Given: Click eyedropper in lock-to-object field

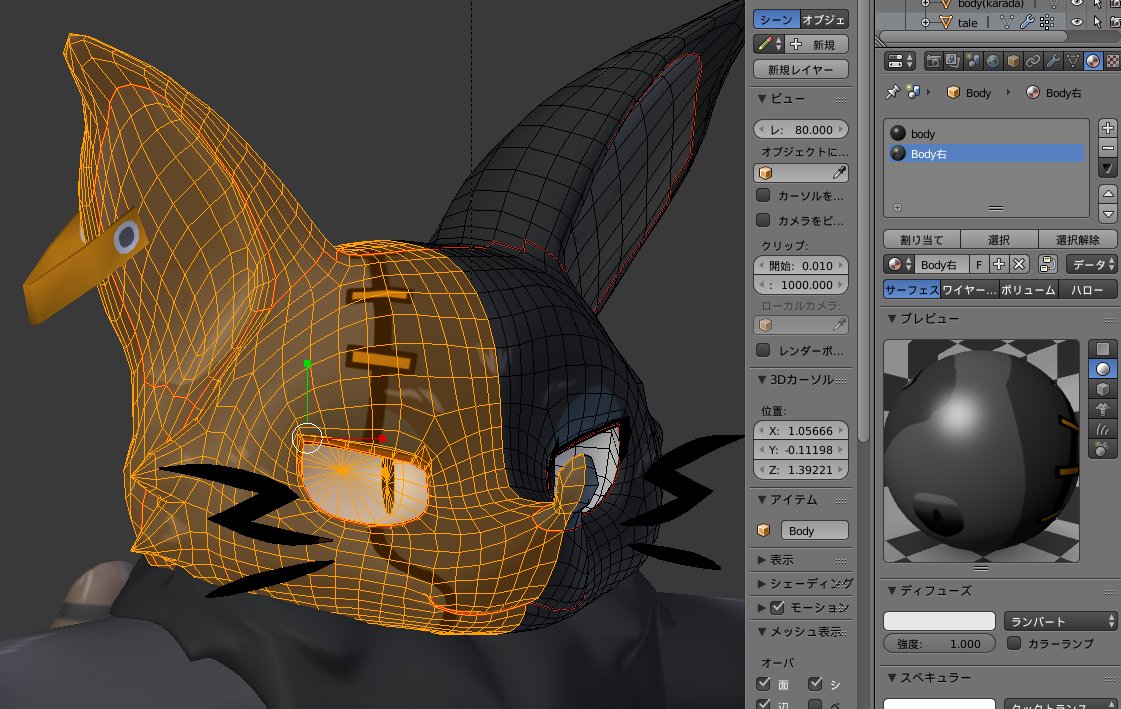Looking at the screenshot, I should pyautogui.click(x=839, y=173).
